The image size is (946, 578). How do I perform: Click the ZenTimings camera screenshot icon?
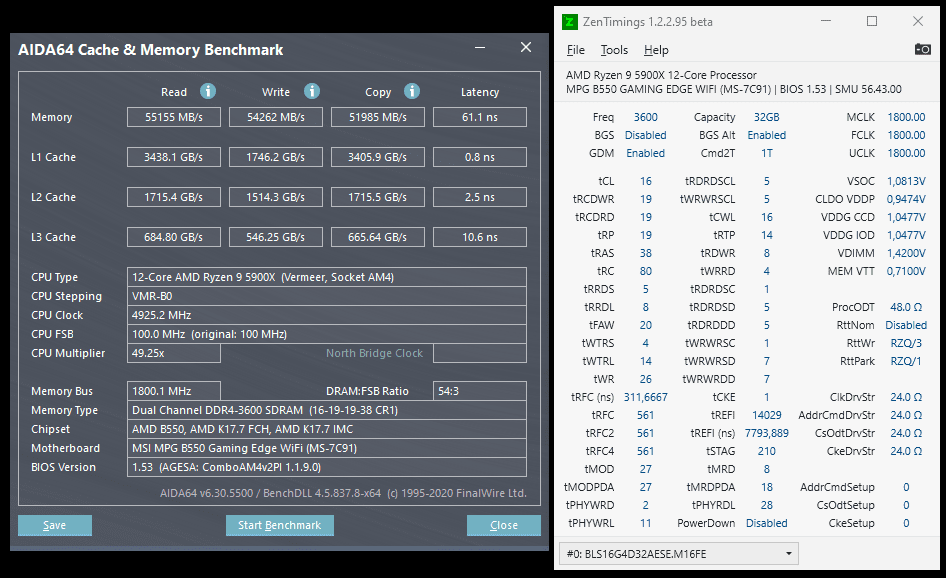pyautogui.click(x=922, y=49)
